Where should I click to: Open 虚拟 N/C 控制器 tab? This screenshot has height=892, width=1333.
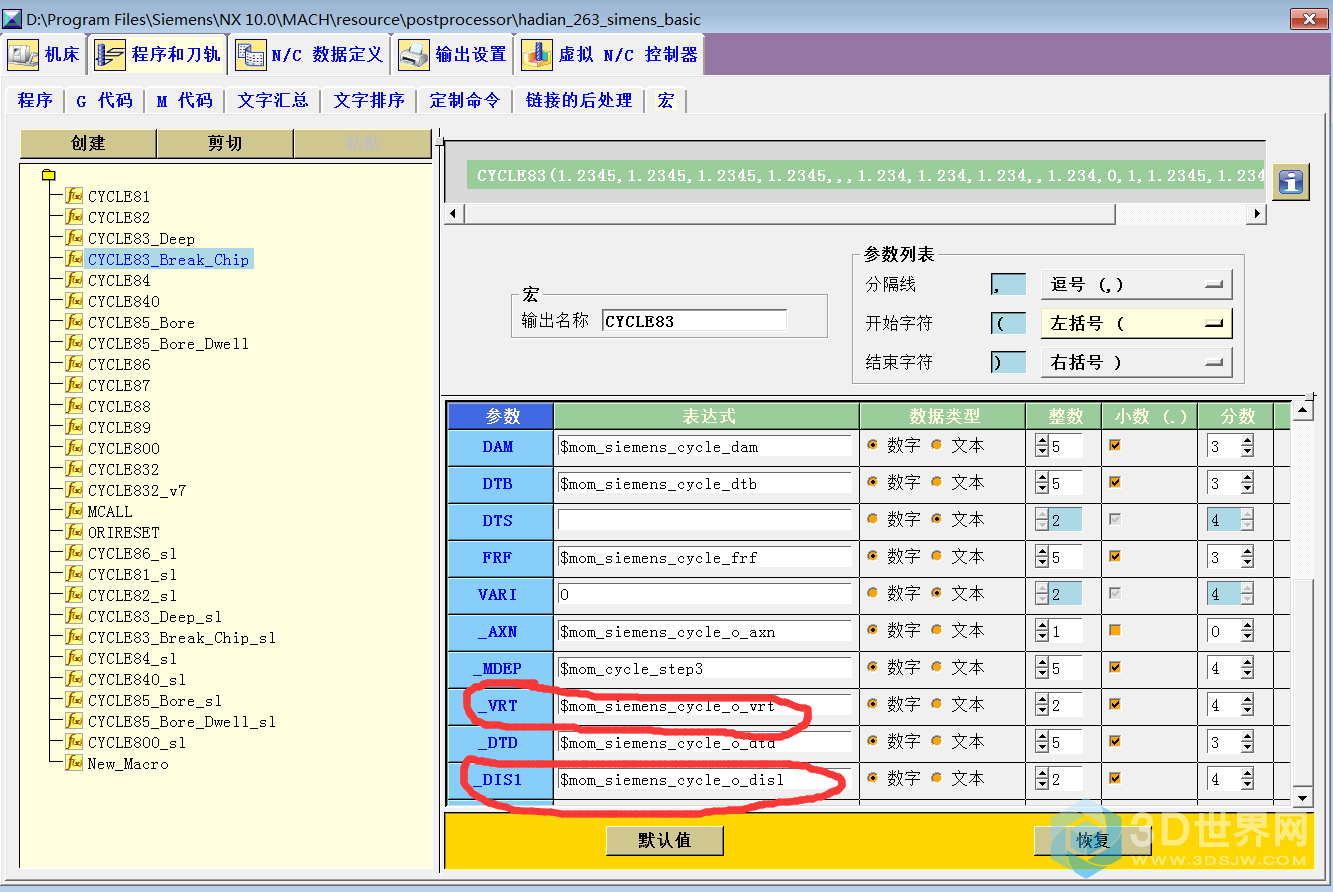(x=609, y=55)
